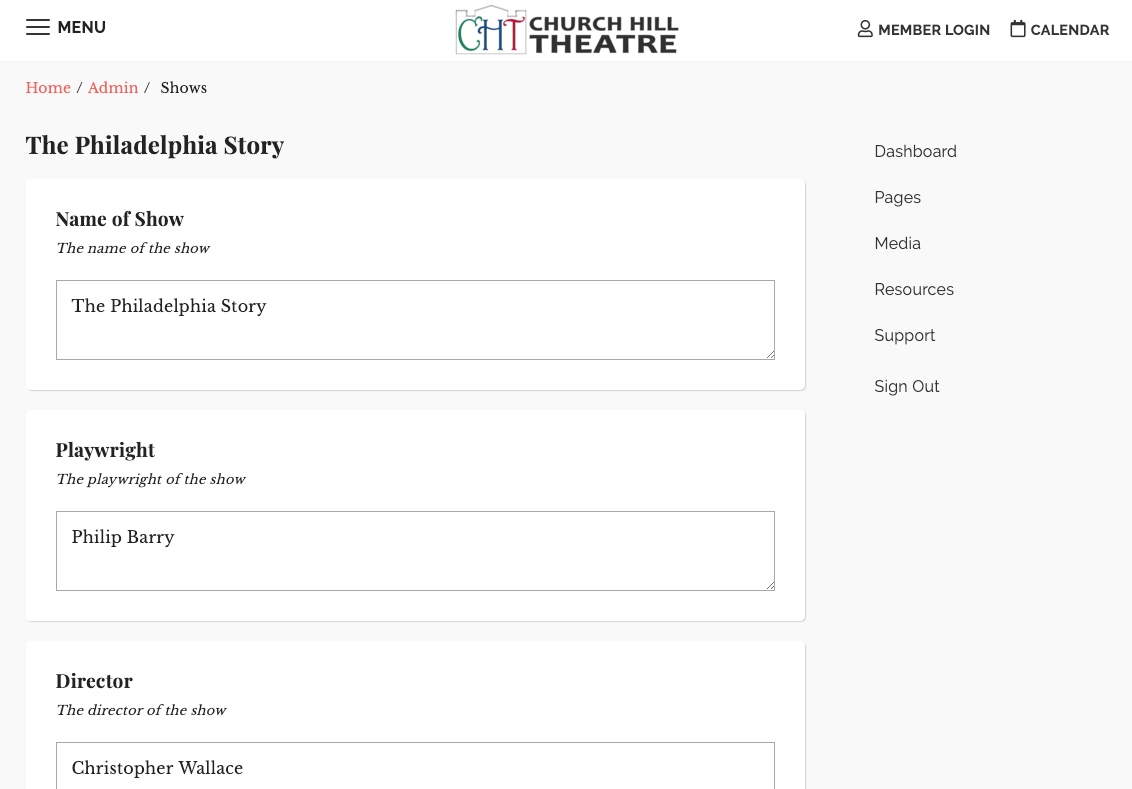
Task: Focus the Name of Show text field
Action: [x=415, y=320]
